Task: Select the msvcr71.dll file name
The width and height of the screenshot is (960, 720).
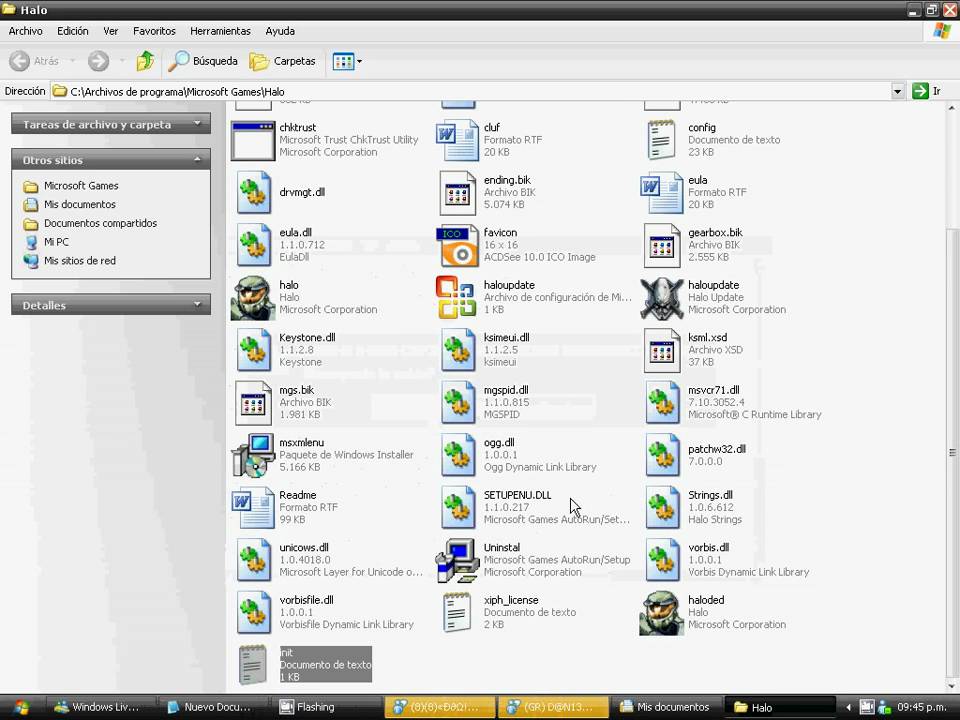Action: (x=714, y=390)
